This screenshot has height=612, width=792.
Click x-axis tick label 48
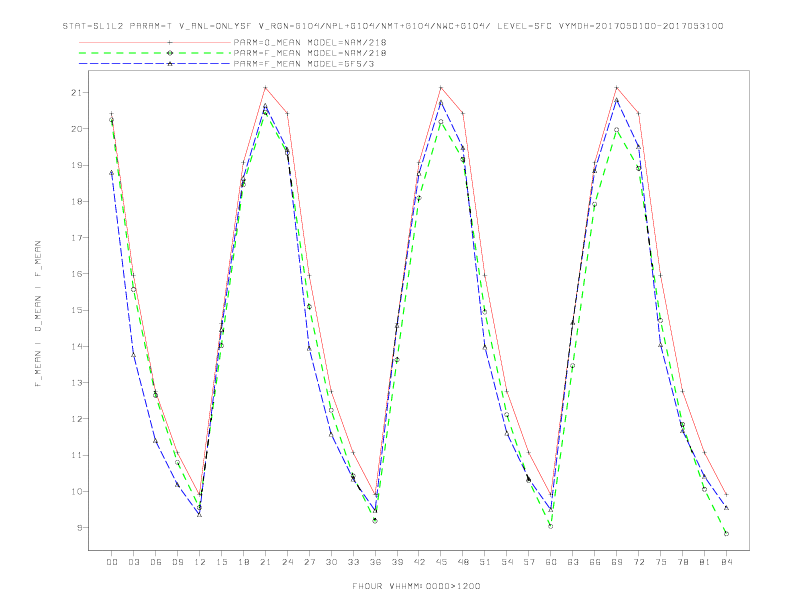463,562
